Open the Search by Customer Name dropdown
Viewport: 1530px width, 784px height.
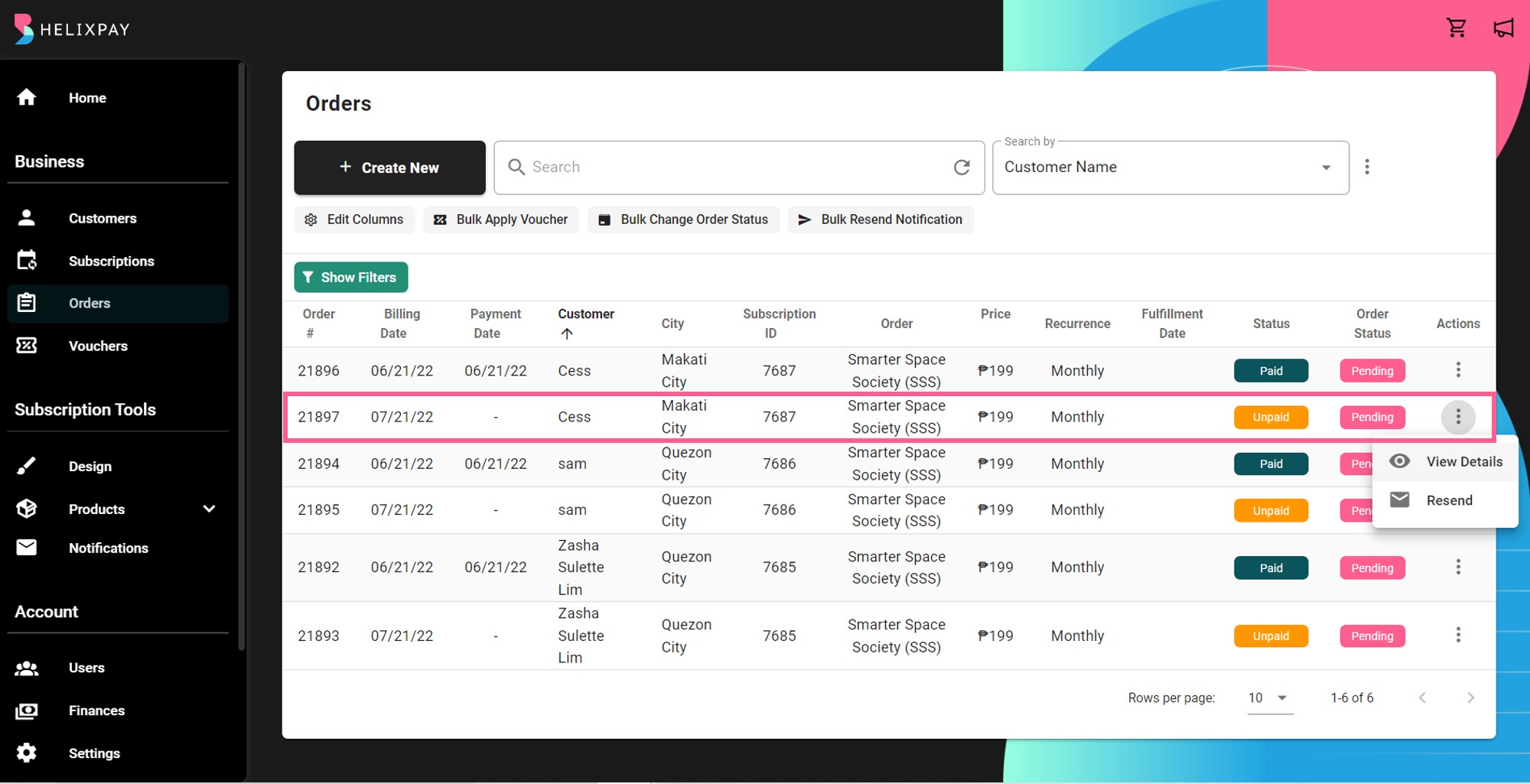(1170, 168)
